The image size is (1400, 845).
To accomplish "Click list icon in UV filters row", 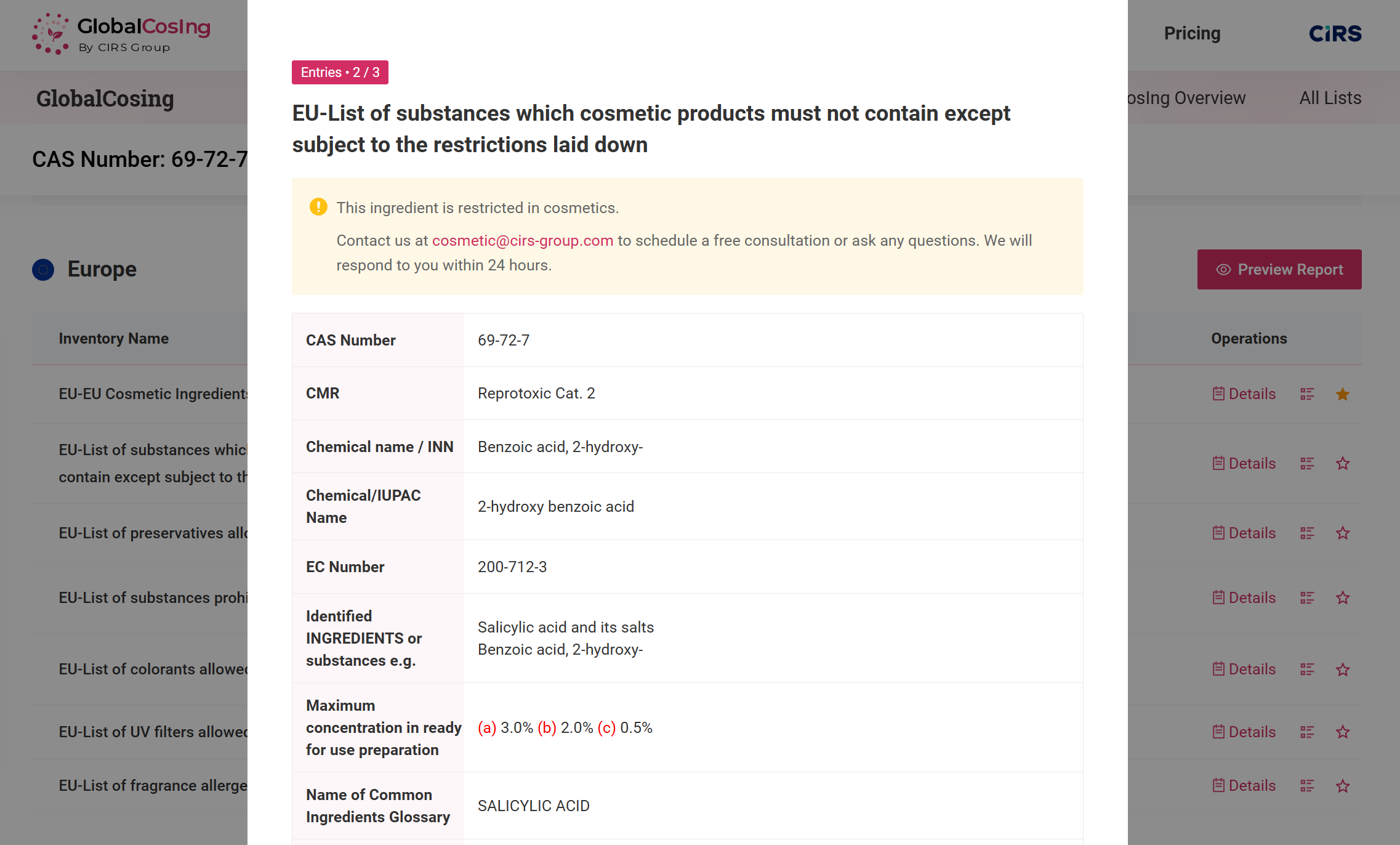I will pos(1307,732).
